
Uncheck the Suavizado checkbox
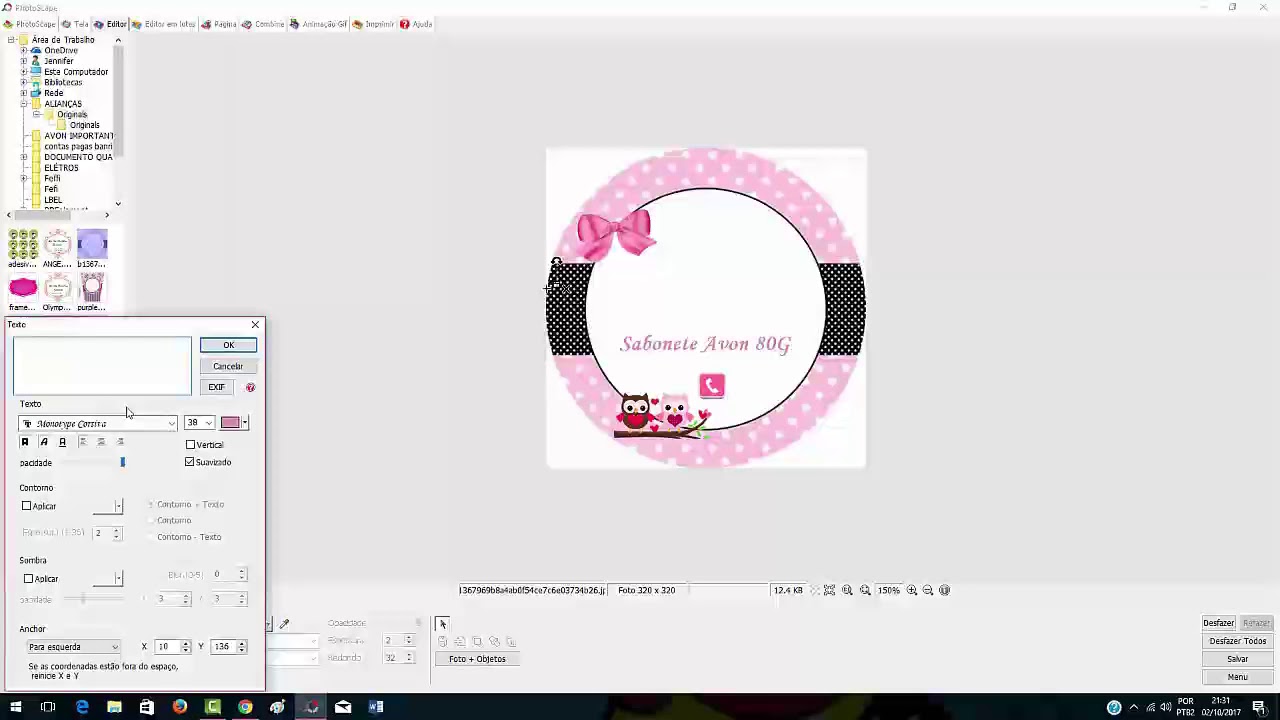point(190,462)
